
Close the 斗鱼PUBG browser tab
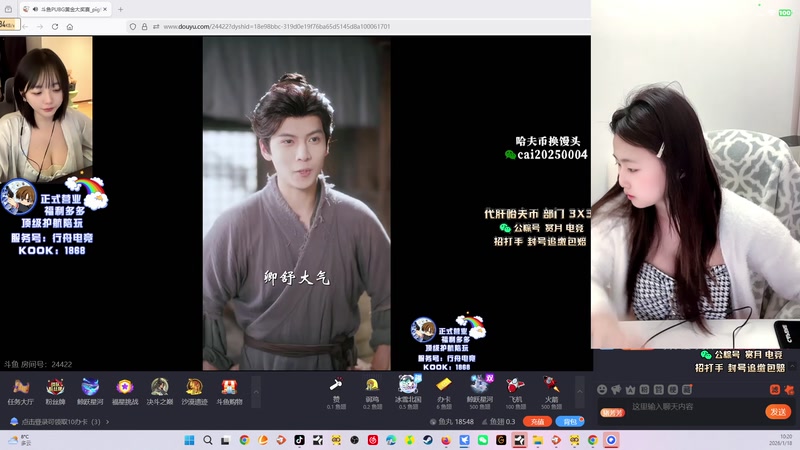[x=105, y=9]
